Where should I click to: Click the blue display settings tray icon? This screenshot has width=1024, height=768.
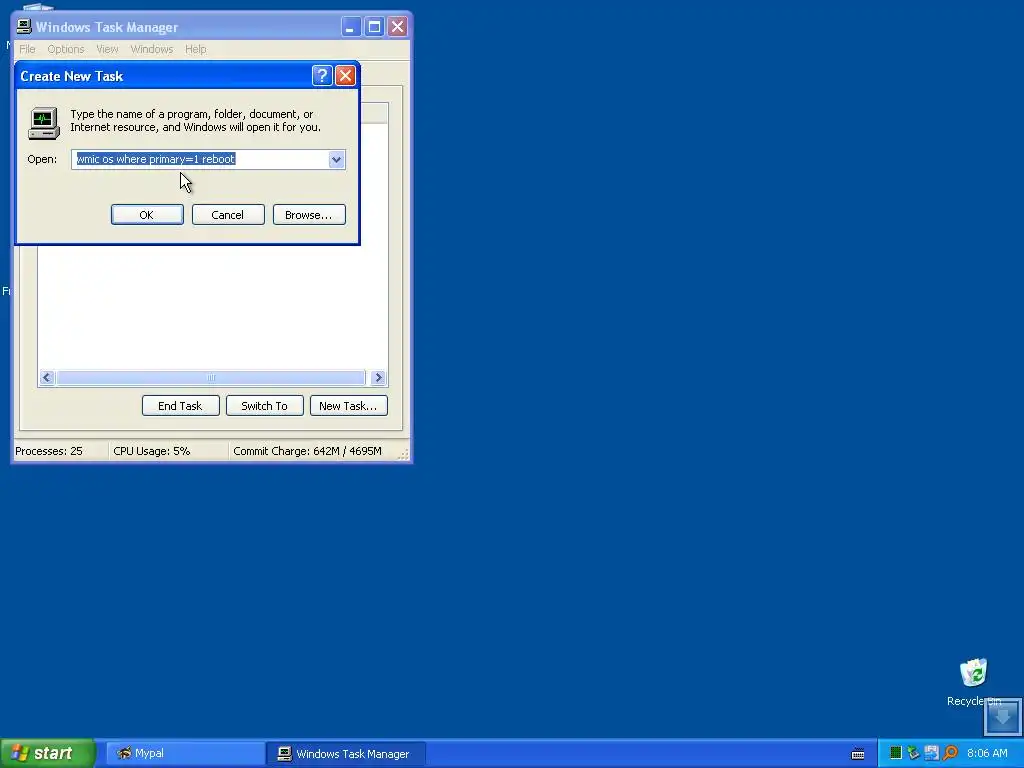(931, 753)
